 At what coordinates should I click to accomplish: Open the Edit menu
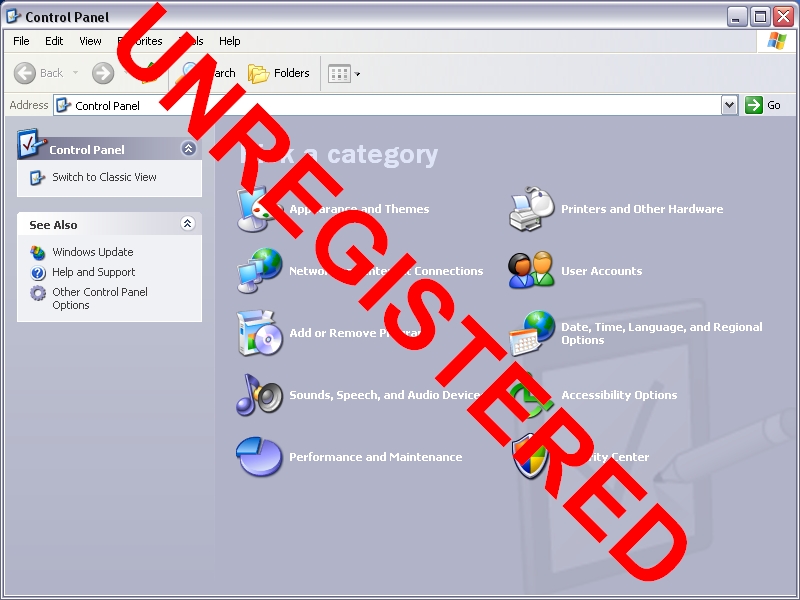point(54,41)
